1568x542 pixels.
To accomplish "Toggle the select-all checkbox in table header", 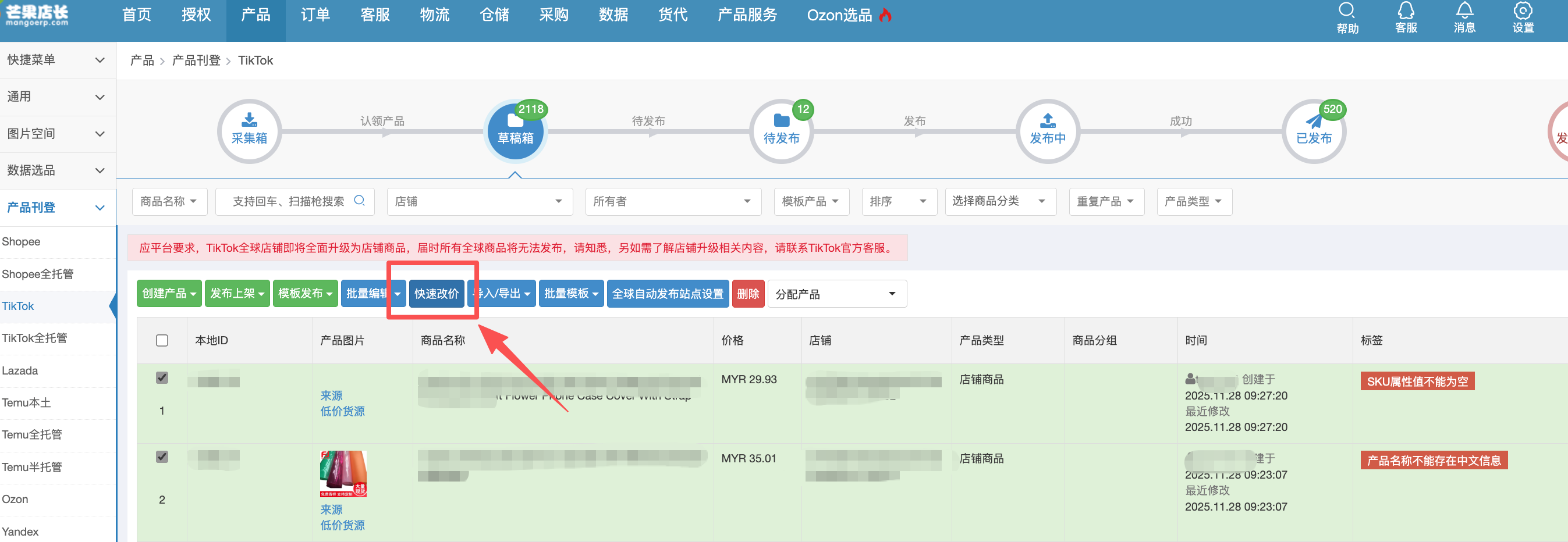I will (x=162, y=340).
